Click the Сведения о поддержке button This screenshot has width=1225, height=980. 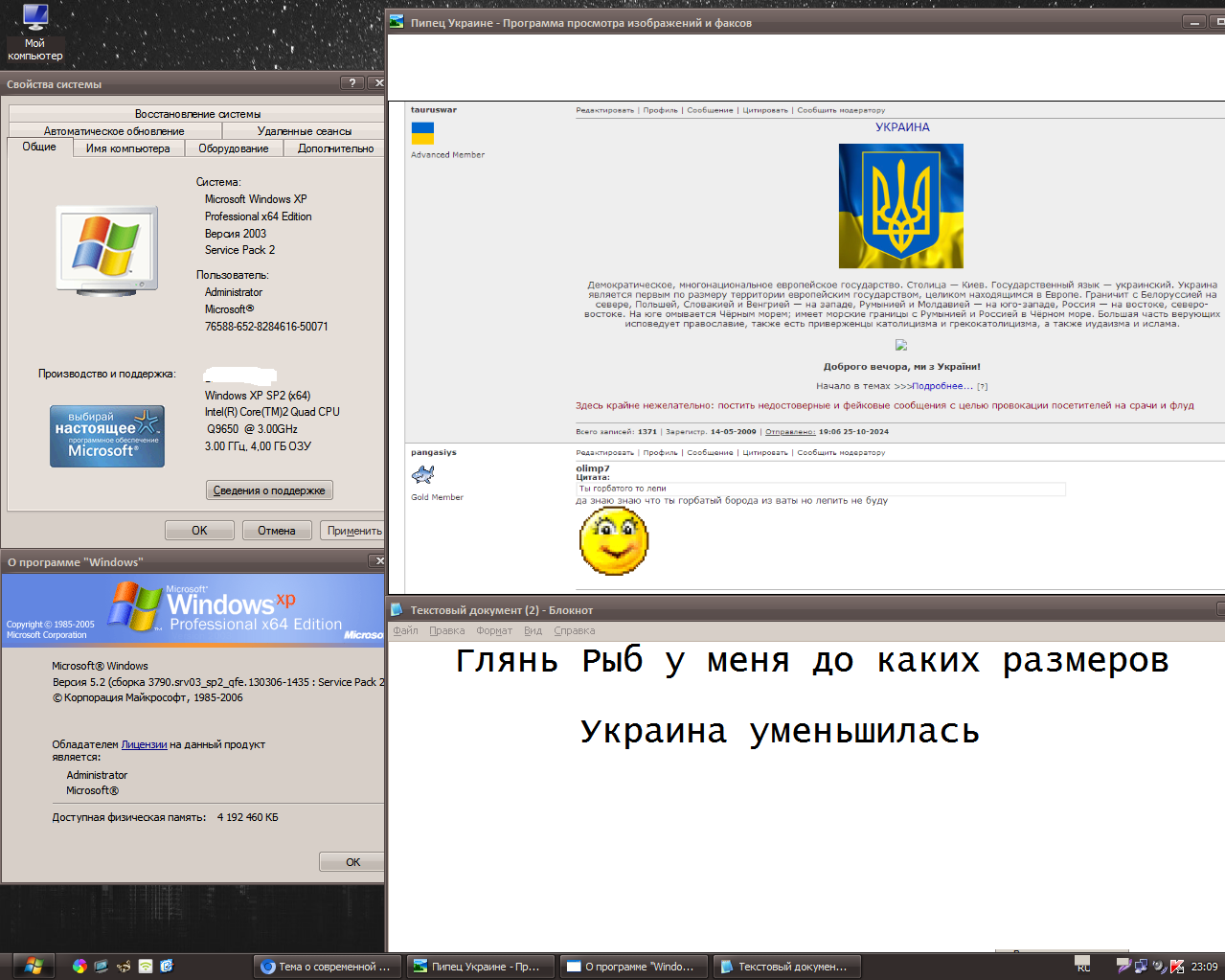click(x=269, y=490)
